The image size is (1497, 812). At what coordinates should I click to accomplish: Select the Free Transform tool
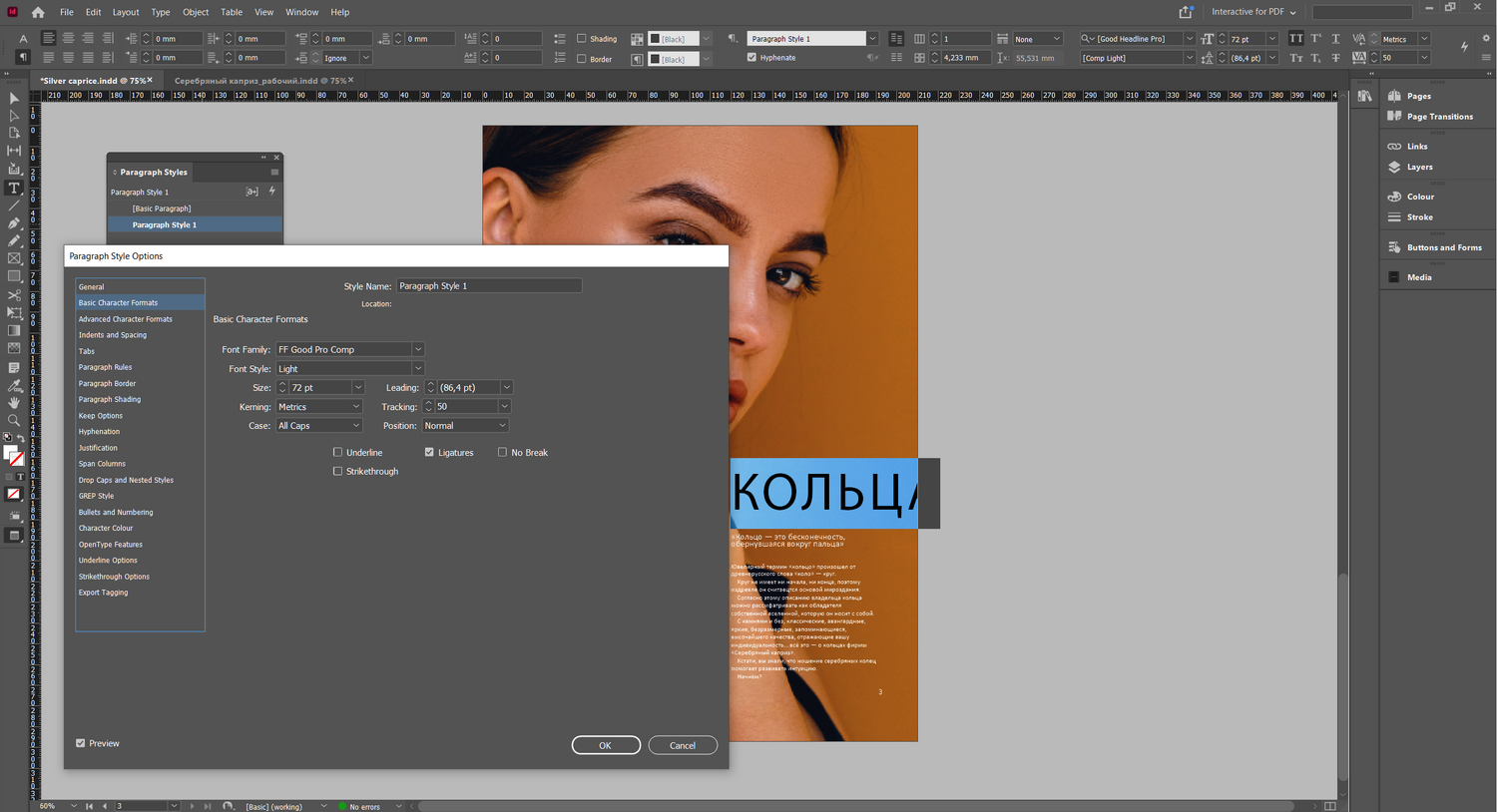[14, 313]
